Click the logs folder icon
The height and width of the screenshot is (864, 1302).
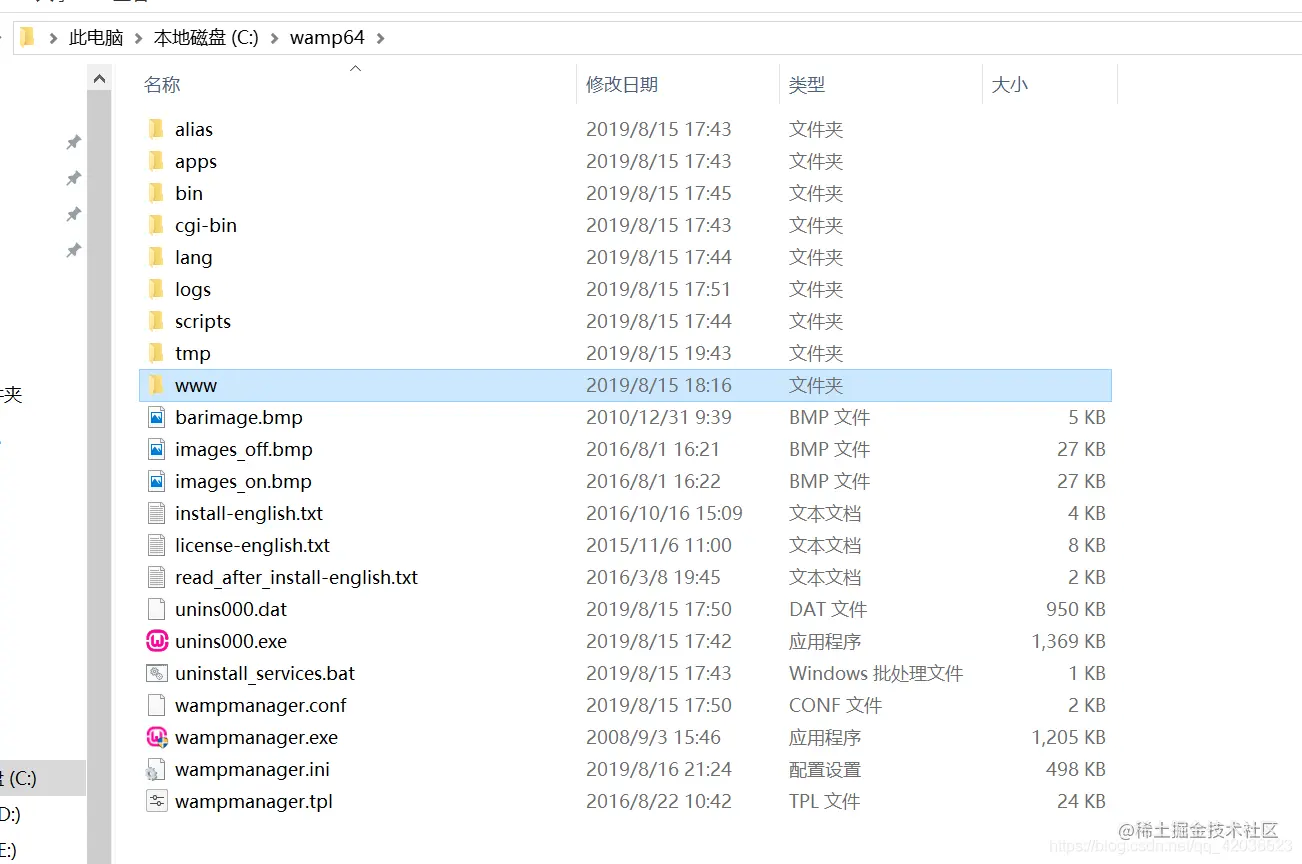156,289
